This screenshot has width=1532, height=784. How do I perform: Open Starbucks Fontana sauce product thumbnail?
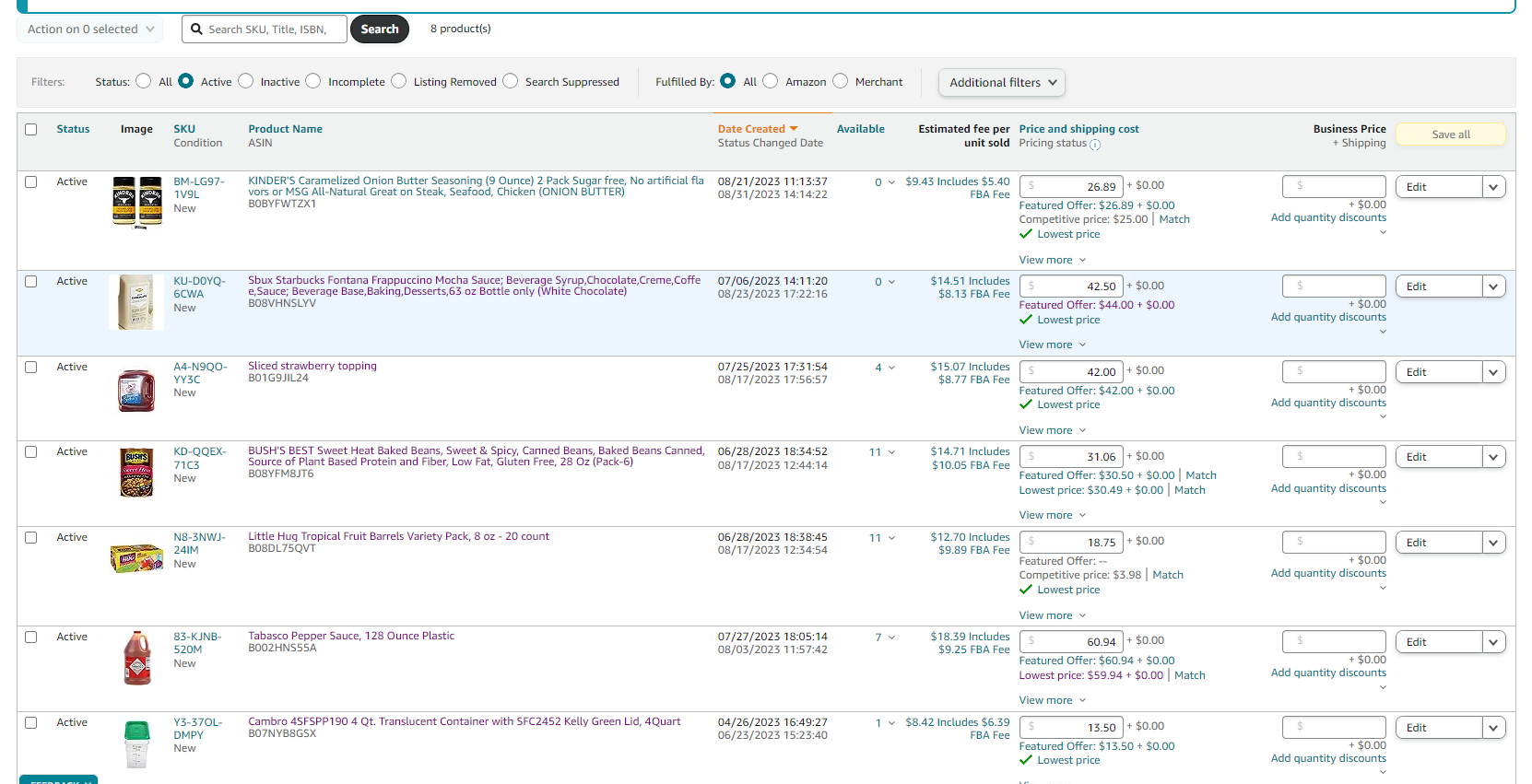136,302
